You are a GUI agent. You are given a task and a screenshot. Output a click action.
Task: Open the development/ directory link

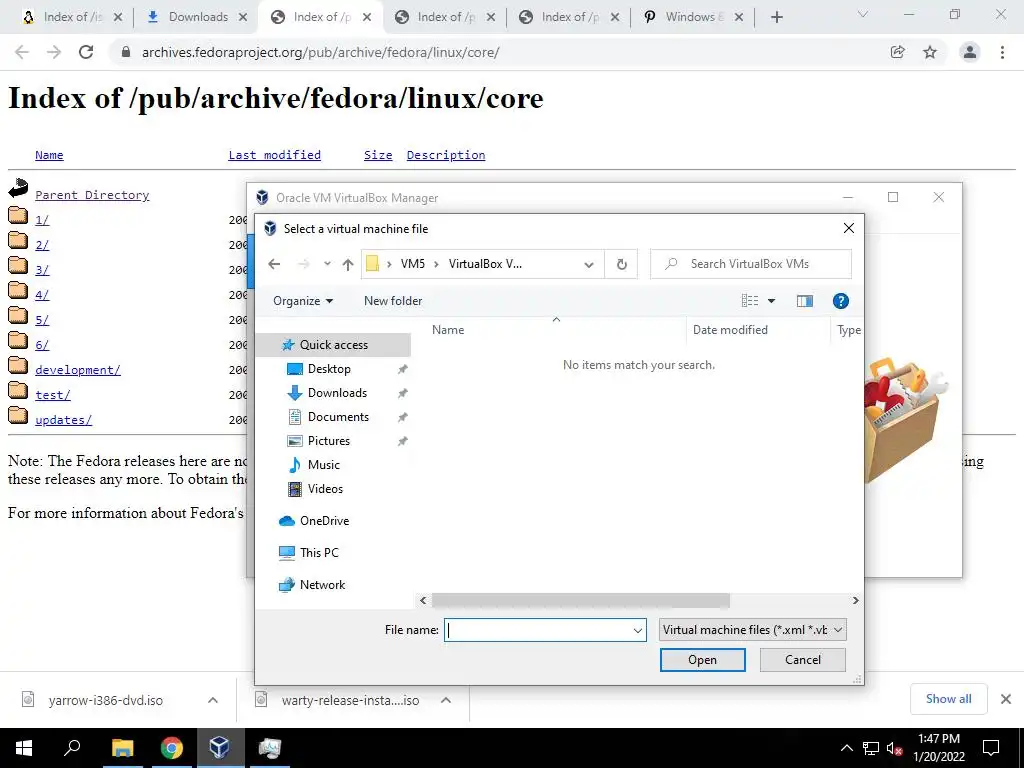pos(78,370)
